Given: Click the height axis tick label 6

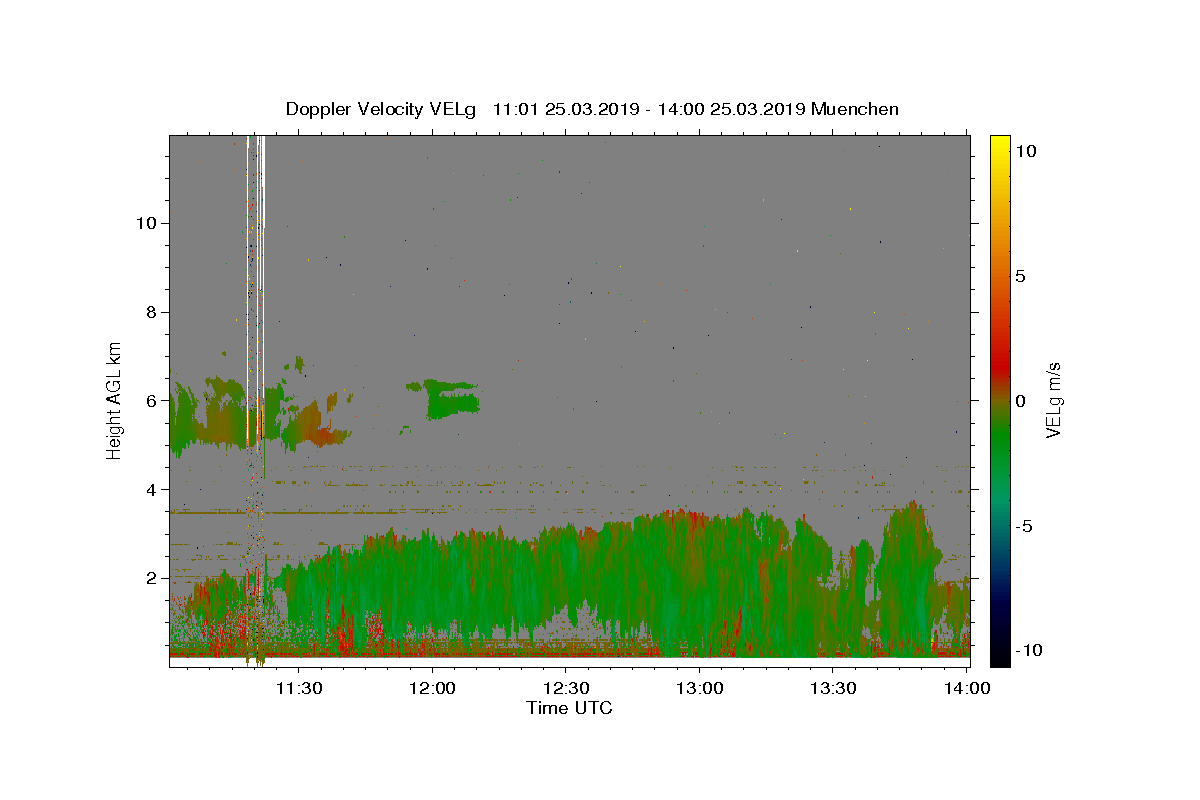Looking at the screenshot, I should tap(150, 400).
